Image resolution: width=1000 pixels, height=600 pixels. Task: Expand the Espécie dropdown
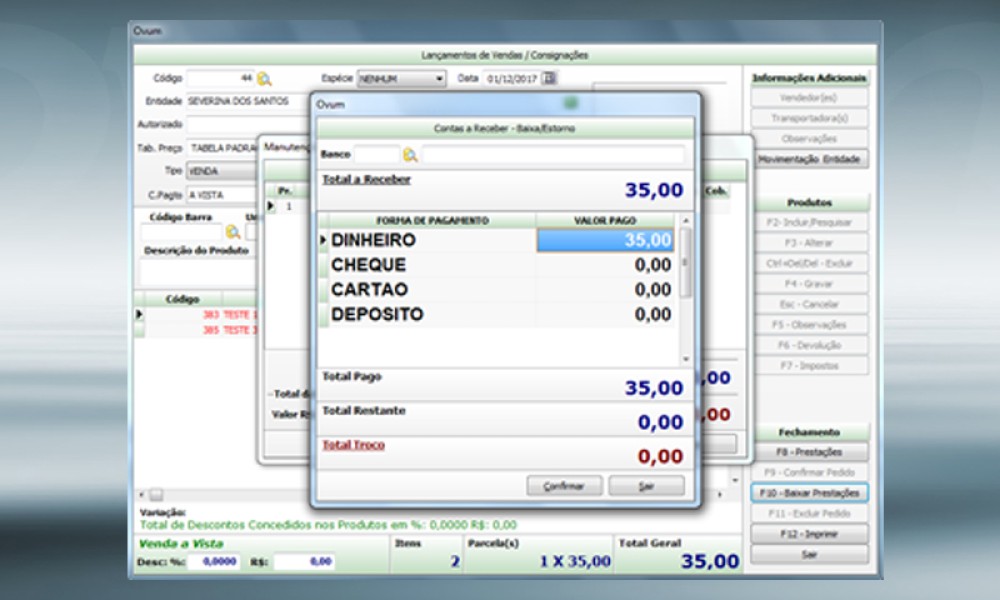click(x=439, y=79)
